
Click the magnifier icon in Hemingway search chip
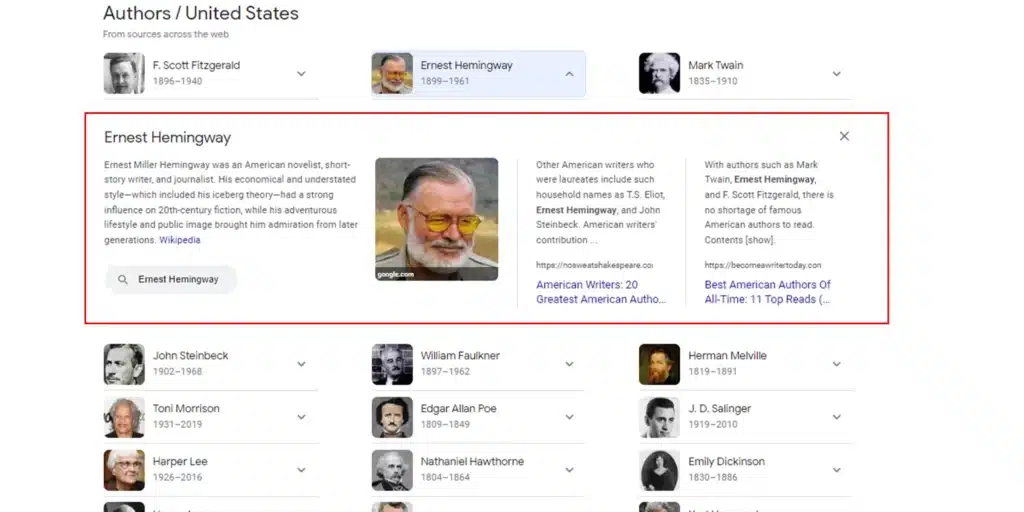(x=123, y=280)
